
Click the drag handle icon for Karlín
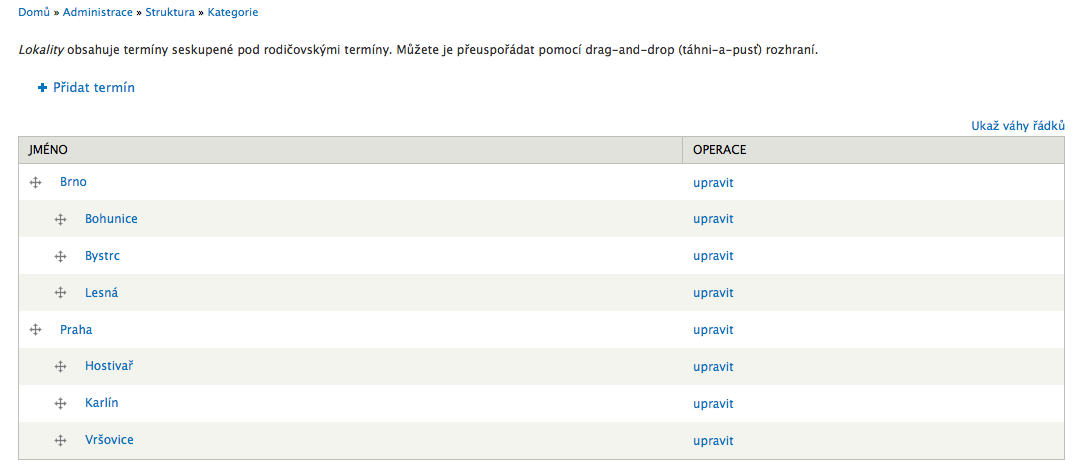tap(61, 403)
